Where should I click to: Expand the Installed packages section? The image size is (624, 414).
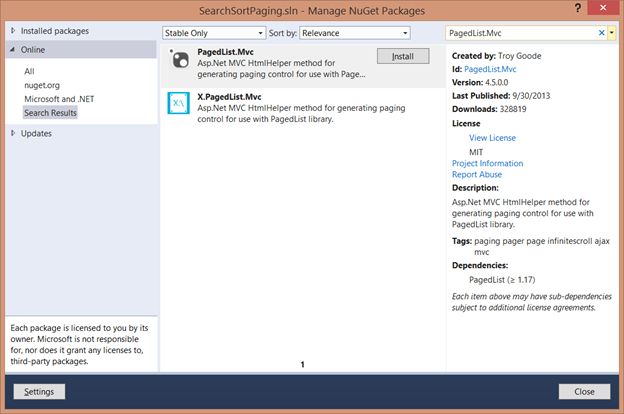point(13,31)
